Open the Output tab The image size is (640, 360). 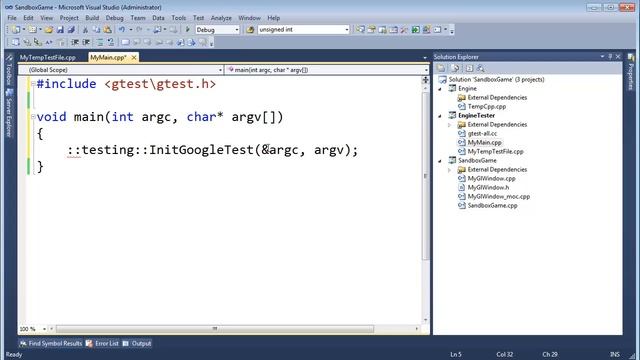point(137,344)
